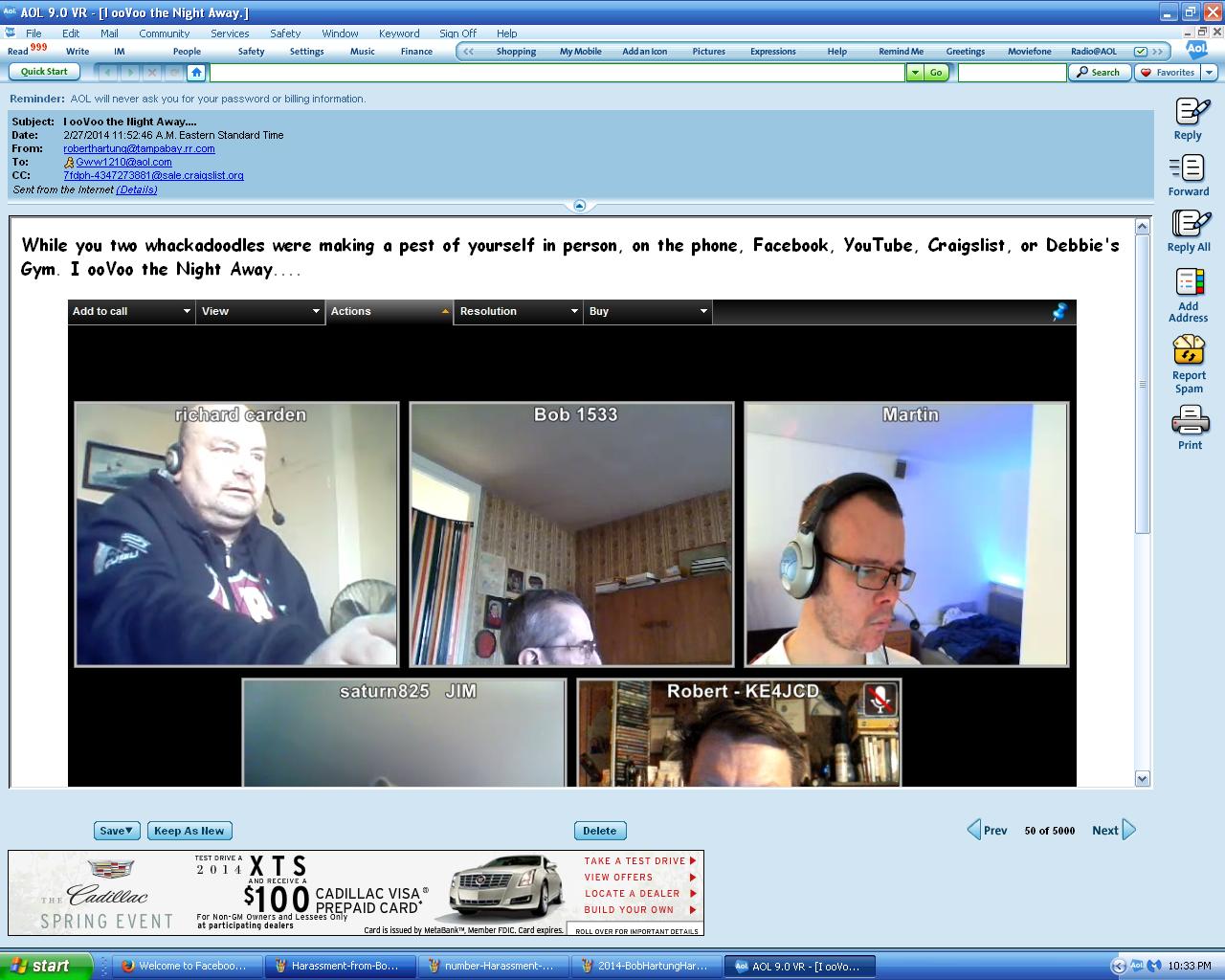The height and width of the screenshot is (980, 1225).
Task: Click Next arrow to view next email
Action: click(x=1129, y=829)
